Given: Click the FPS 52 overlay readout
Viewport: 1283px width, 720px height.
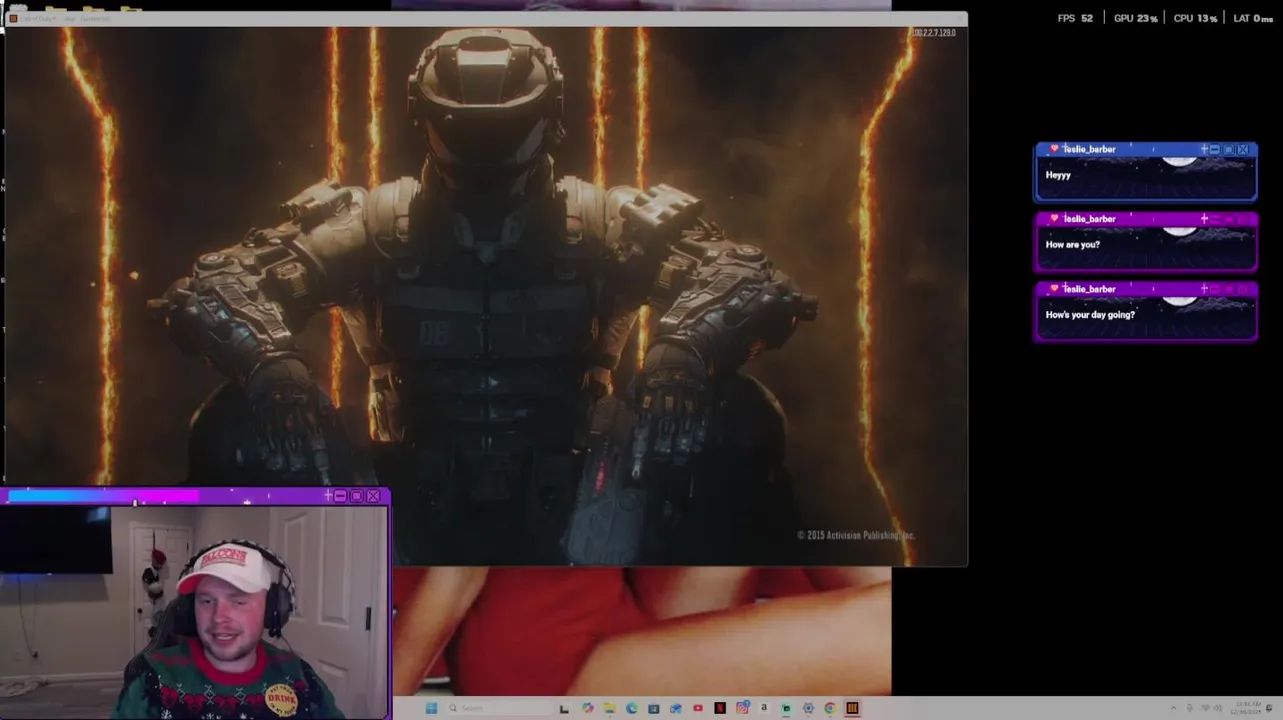Looking at the screenshot, I should coord(1075,19).
